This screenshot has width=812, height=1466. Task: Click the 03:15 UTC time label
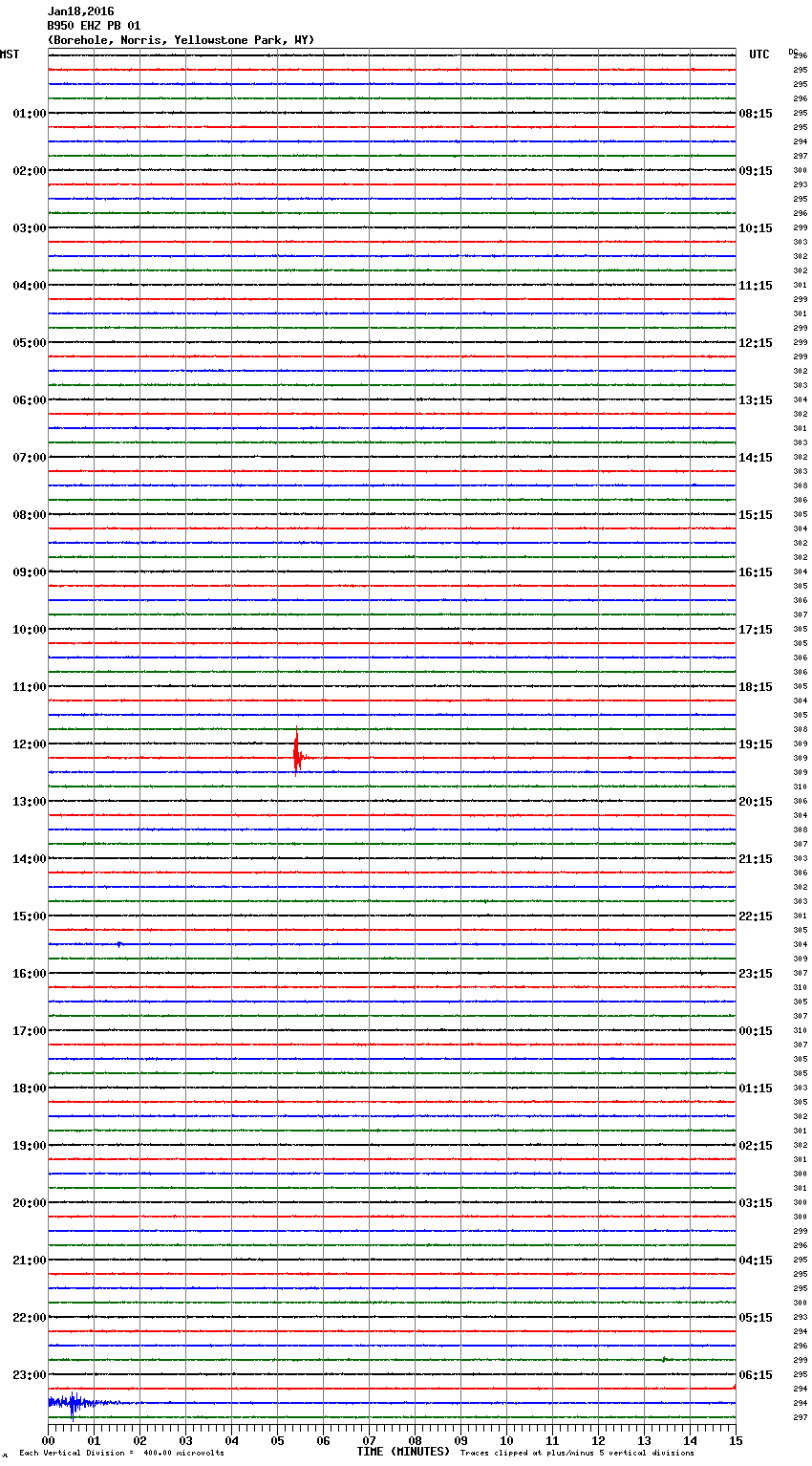click(x=756, y=1203)
